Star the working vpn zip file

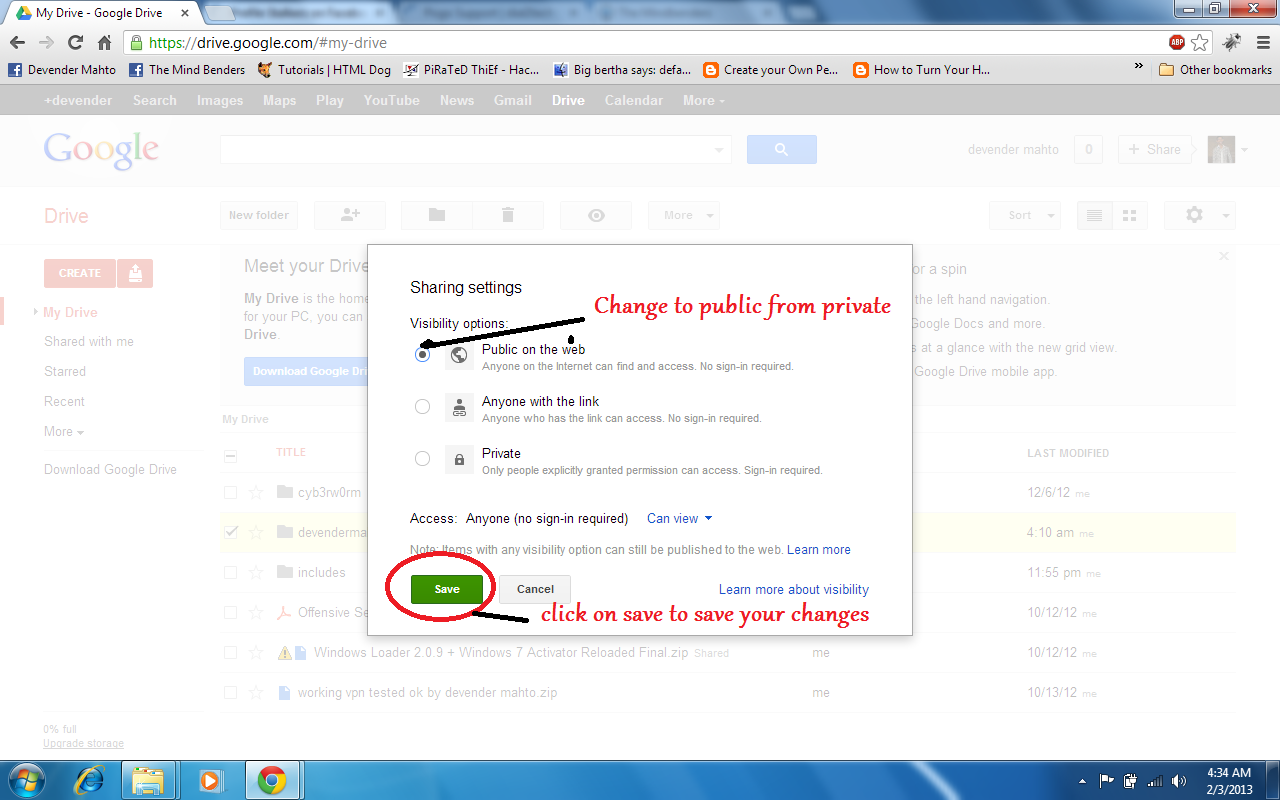click(256, 692)
